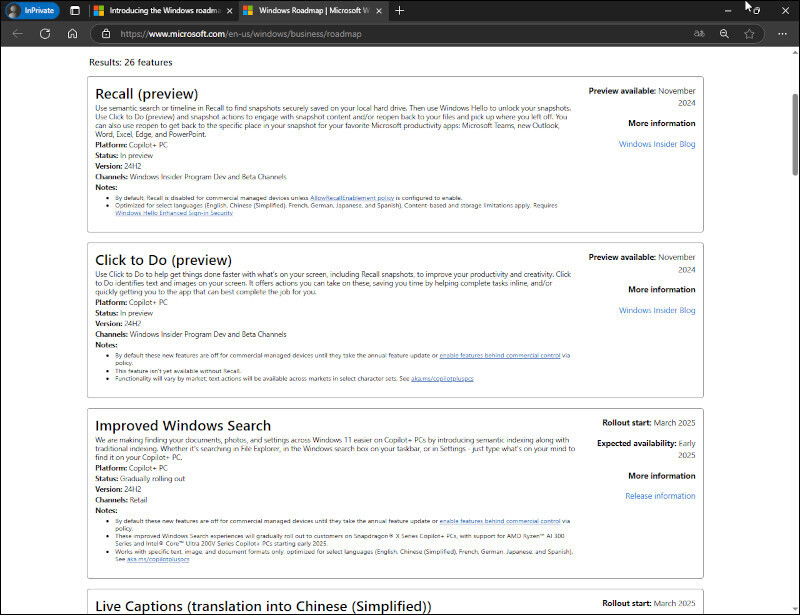
Task: Click the scrollbar down arrow
Action: (795, 609)
